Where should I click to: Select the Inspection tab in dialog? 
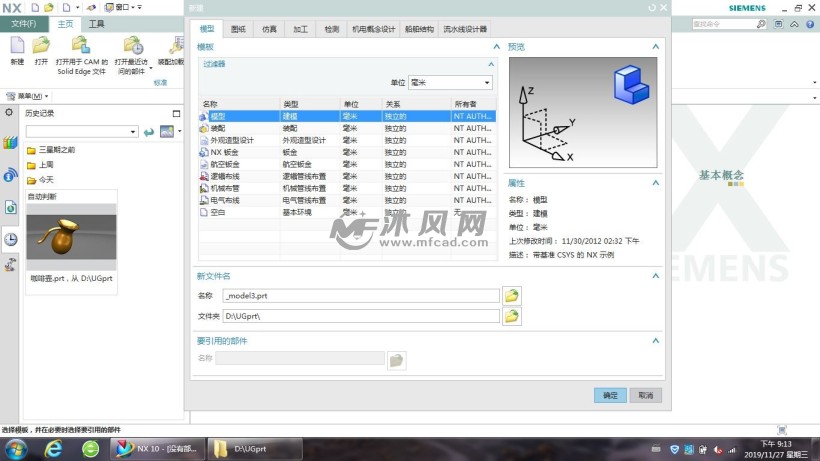332,29
